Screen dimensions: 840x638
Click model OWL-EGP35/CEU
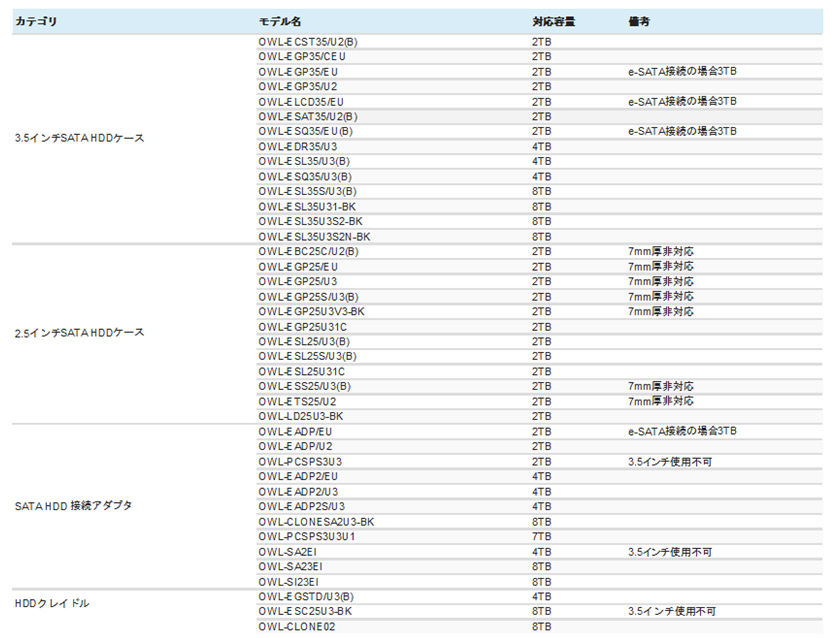(x=302, y=57)
